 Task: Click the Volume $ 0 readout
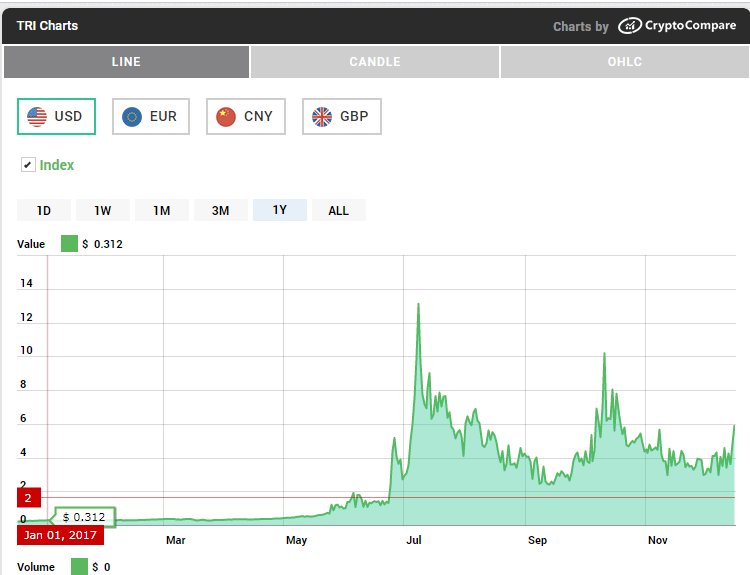click(101, 567)
